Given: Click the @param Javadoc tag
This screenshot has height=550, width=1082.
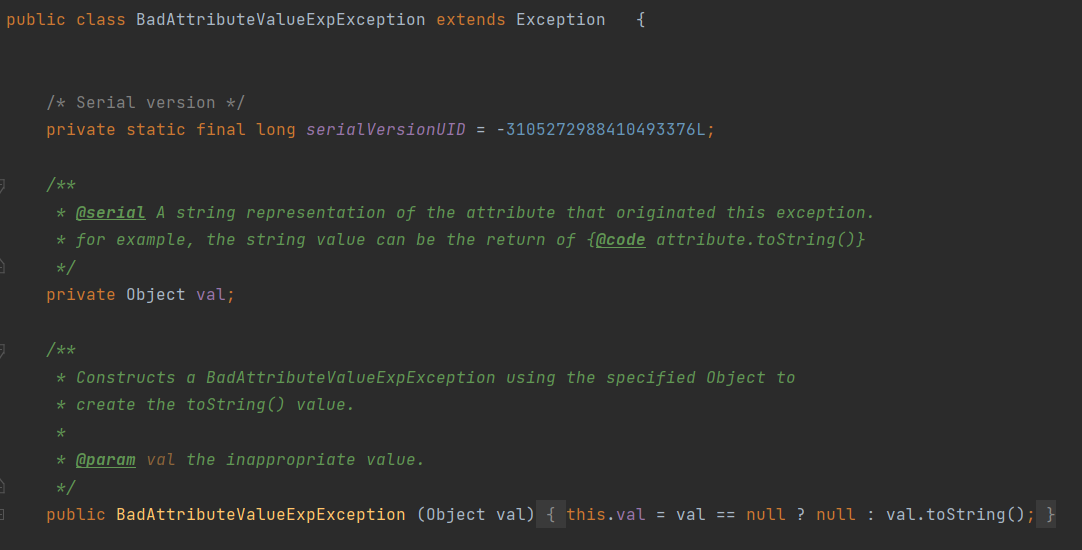Looking at the screenshot, I should pos(105,460).
